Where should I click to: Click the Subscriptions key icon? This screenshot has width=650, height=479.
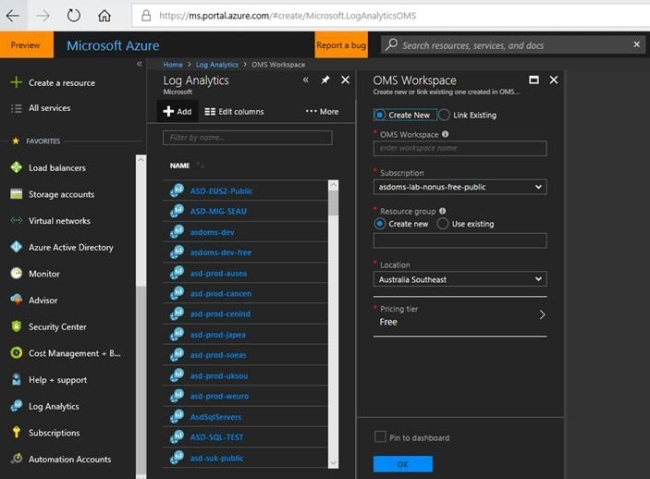[x=16, y=432]
